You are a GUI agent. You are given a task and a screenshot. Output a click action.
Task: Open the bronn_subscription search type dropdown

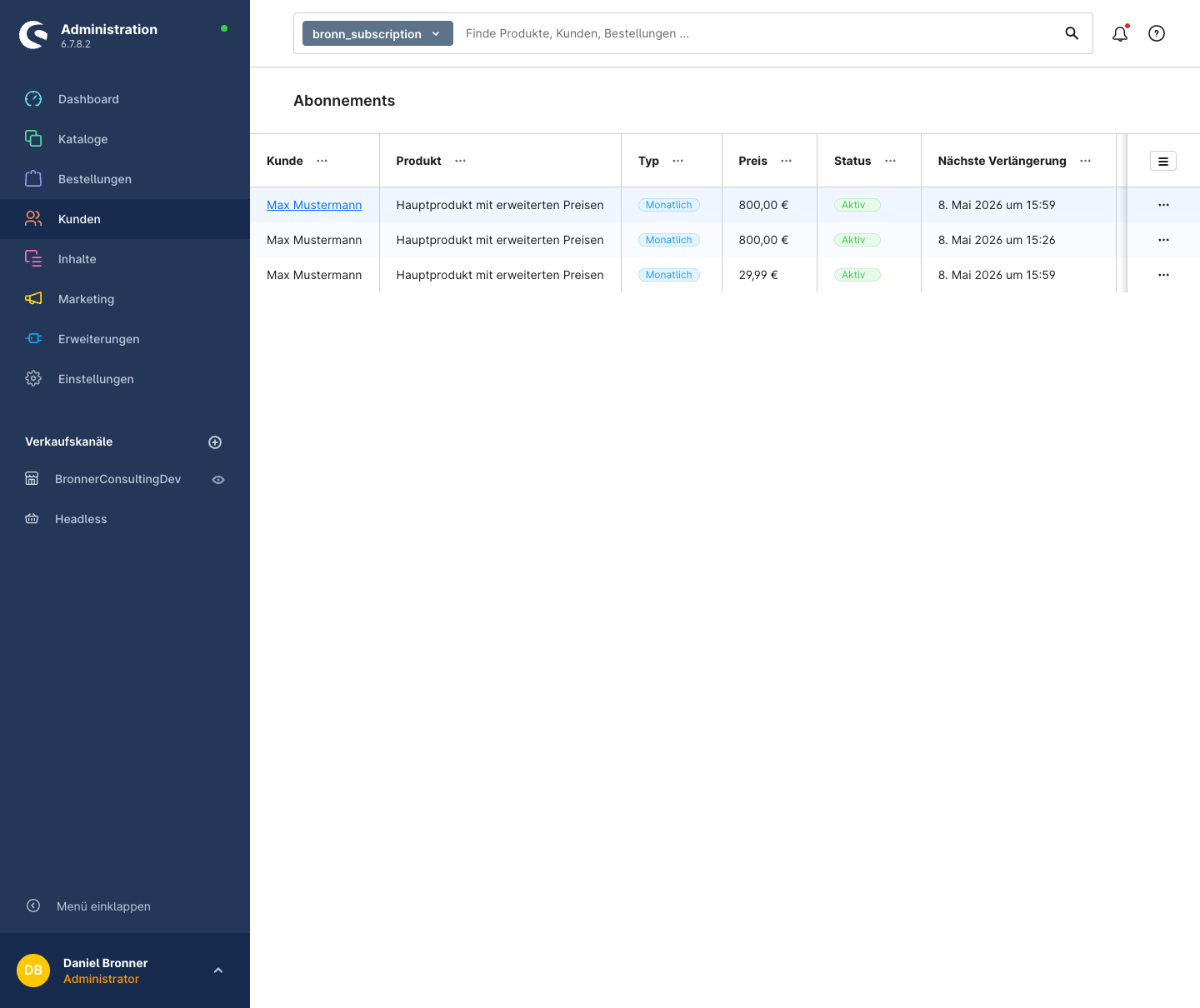pos(377,33)
